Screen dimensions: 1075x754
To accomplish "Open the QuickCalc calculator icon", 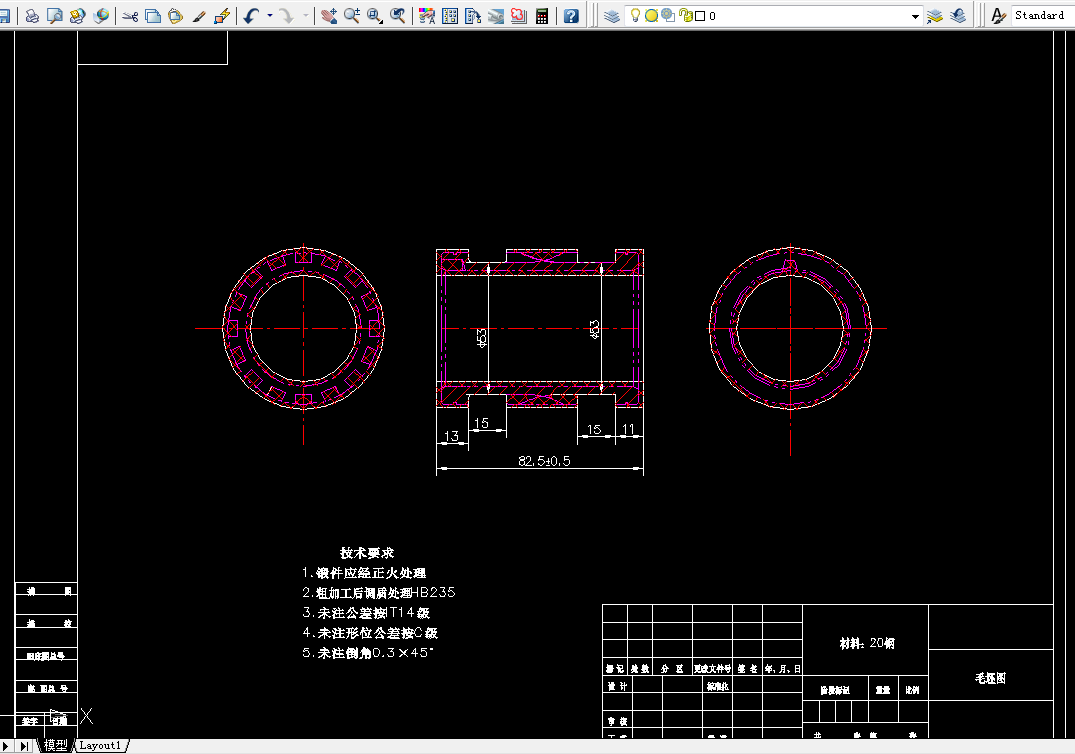I will [542, 16].
